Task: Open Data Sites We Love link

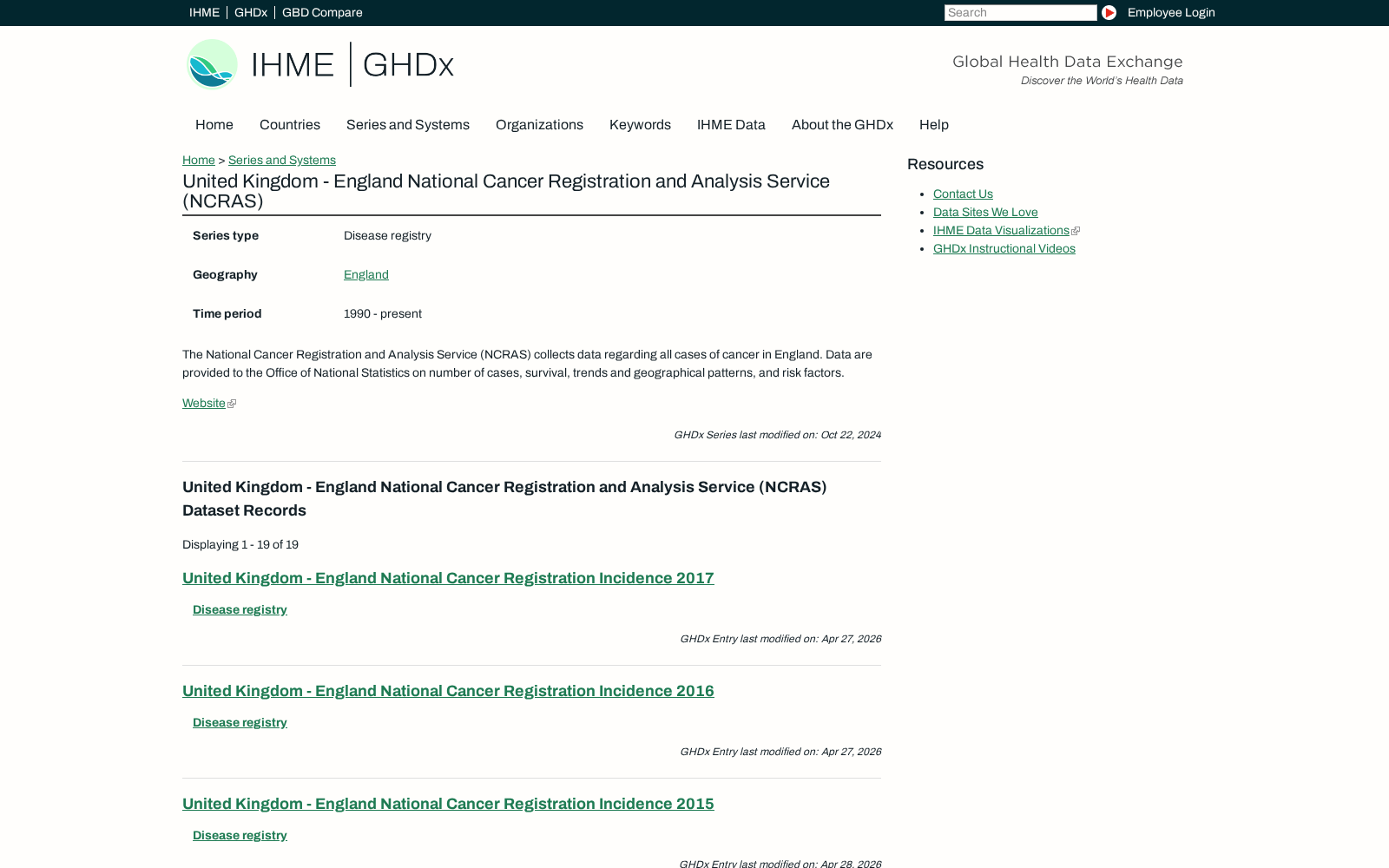Action: [985, 212]
